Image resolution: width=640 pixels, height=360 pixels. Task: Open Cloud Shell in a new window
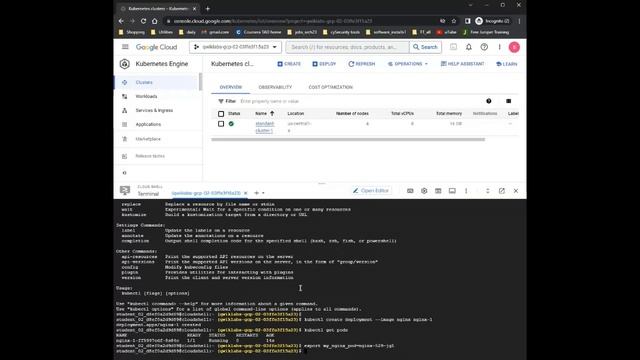[x=502, y=191]
